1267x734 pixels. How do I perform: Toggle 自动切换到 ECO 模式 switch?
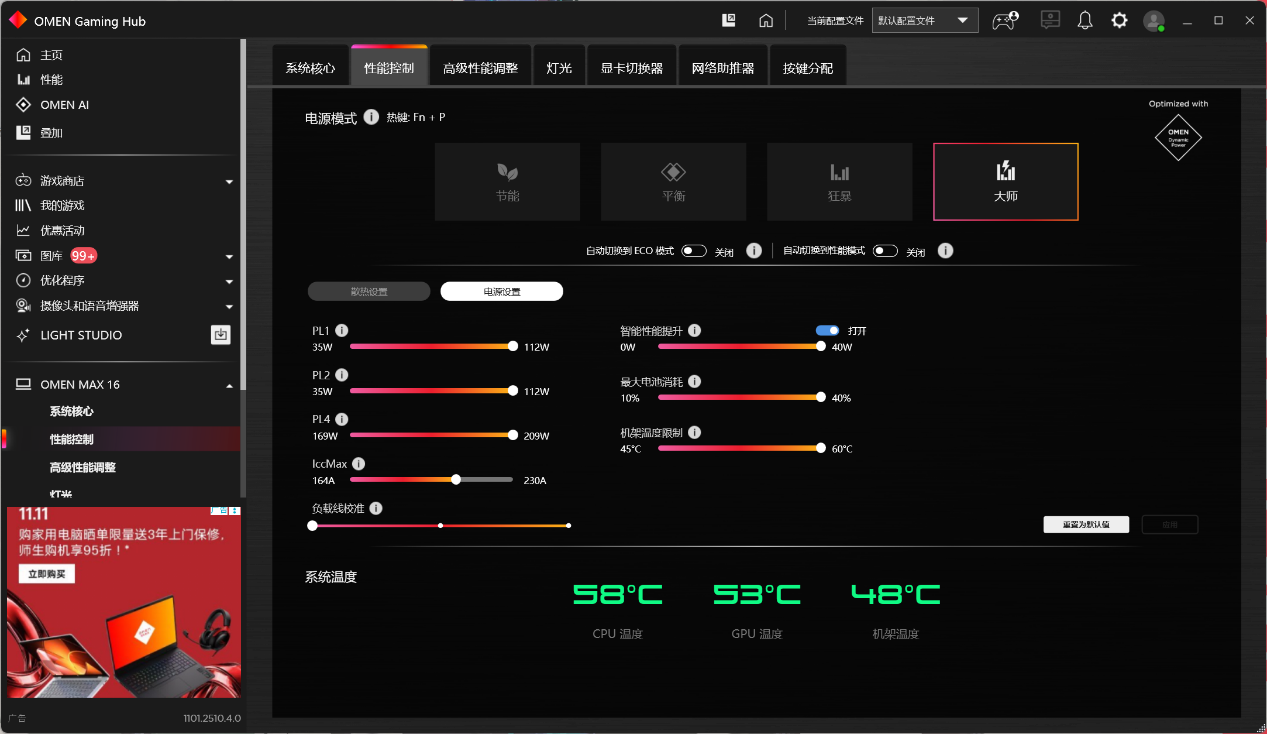(x=694, y=251)
